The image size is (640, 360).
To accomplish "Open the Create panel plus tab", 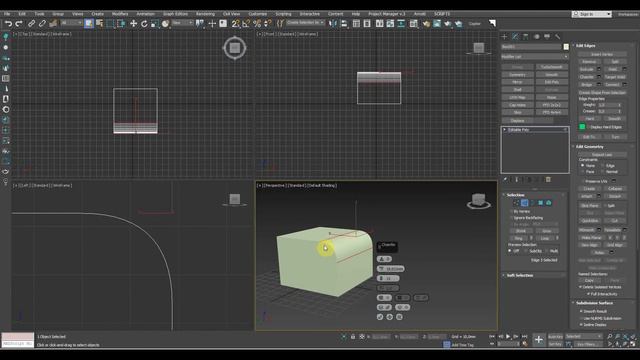I will click(504, 37).
